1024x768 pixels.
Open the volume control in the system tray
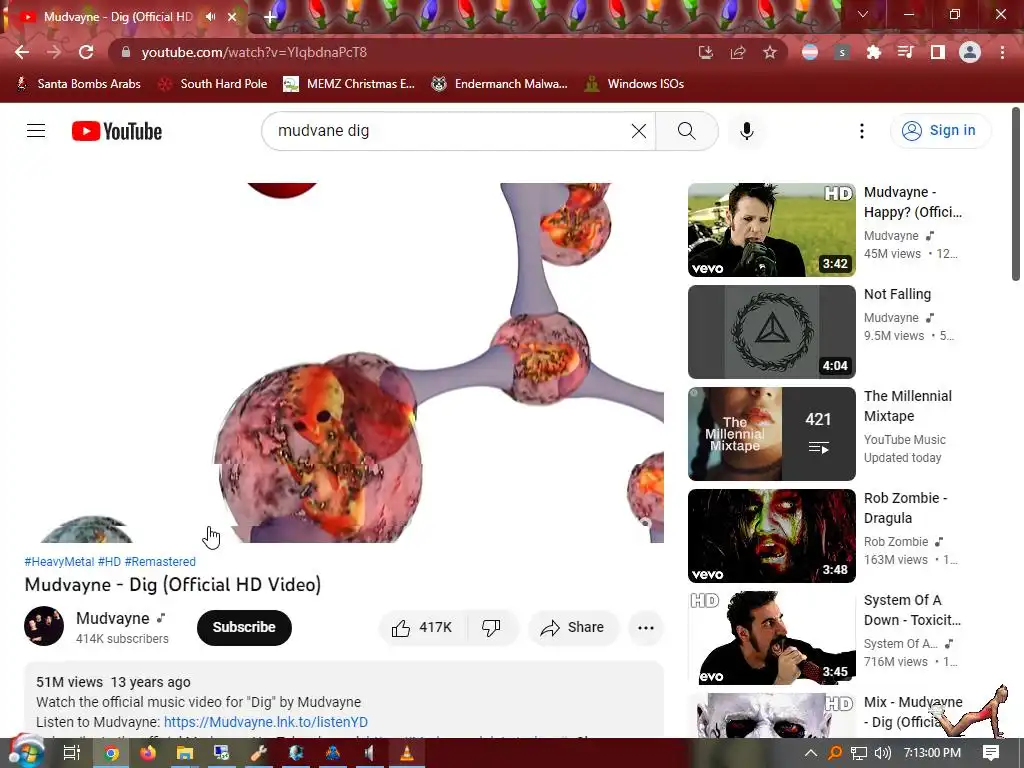click(883, 753)
